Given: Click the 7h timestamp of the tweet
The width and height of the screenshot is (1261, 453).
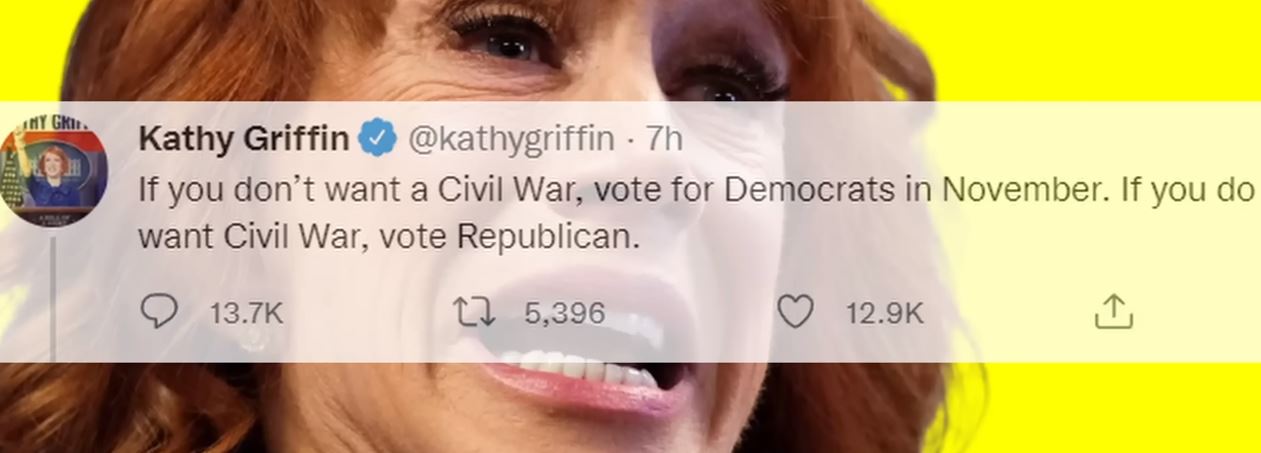Looking at the screenshot, I should [x=664, y=139].
